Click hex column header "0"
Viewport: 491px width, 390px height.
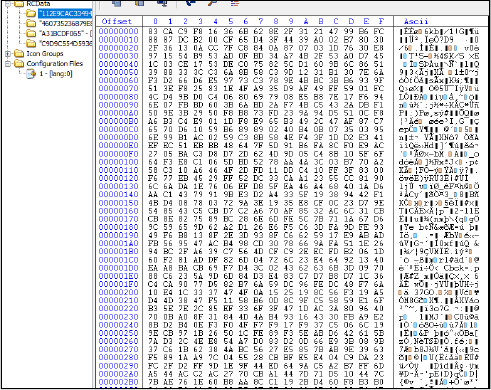(x=155, y=21)
